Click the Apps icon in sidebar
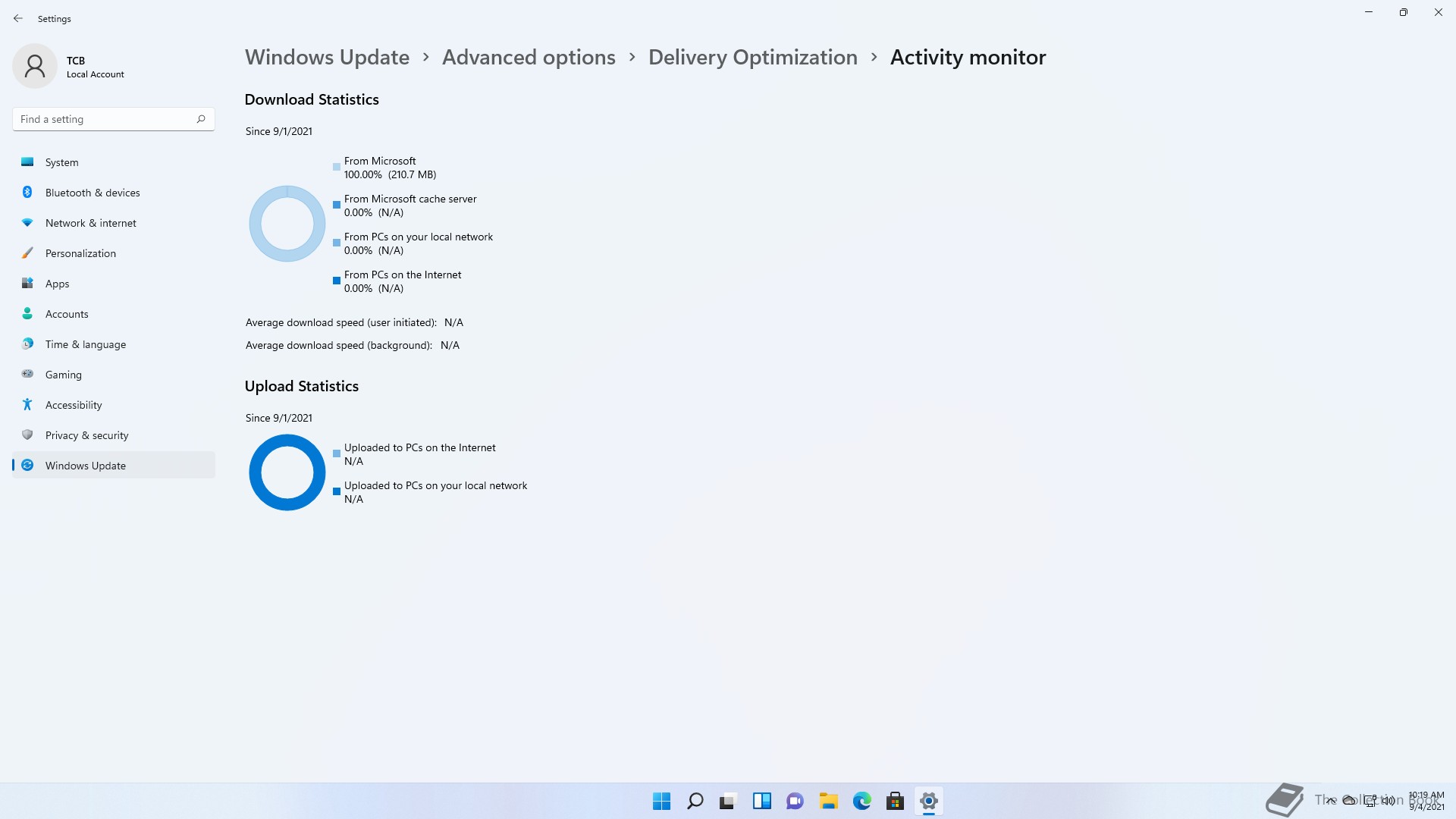 (27, 283)
